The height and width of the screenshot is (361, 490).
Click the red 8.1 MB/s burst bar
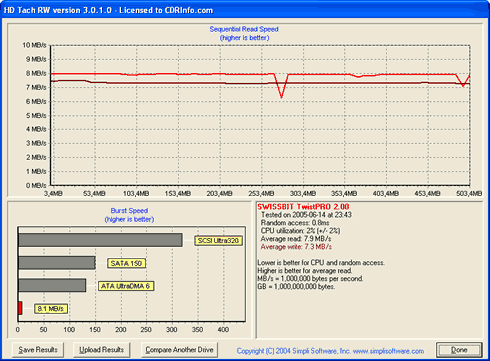[20, 308]
